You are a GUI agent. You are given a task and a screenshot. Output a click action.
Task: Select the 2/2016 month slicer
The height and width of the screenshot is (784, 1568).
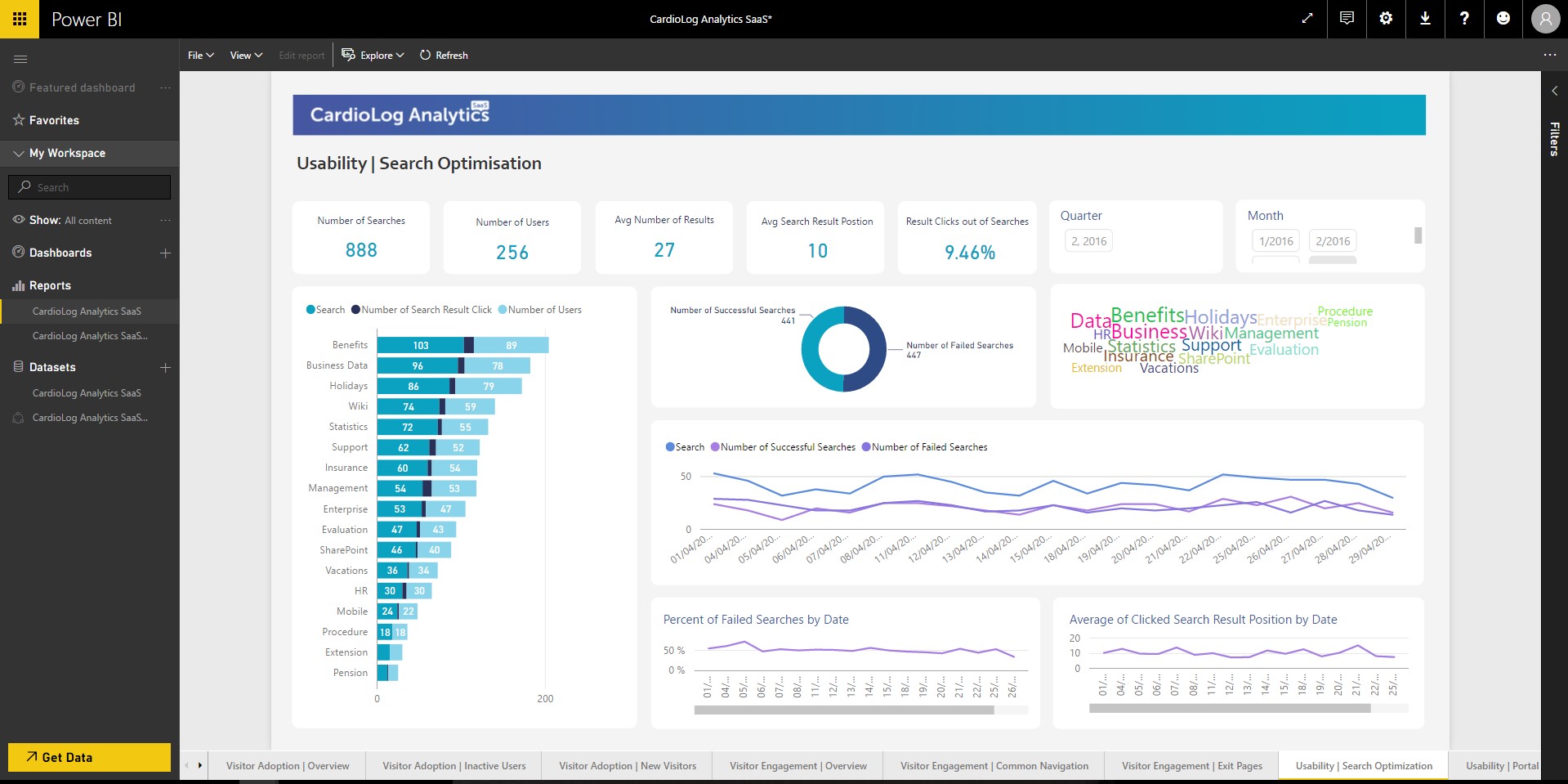click(1333, 241)
